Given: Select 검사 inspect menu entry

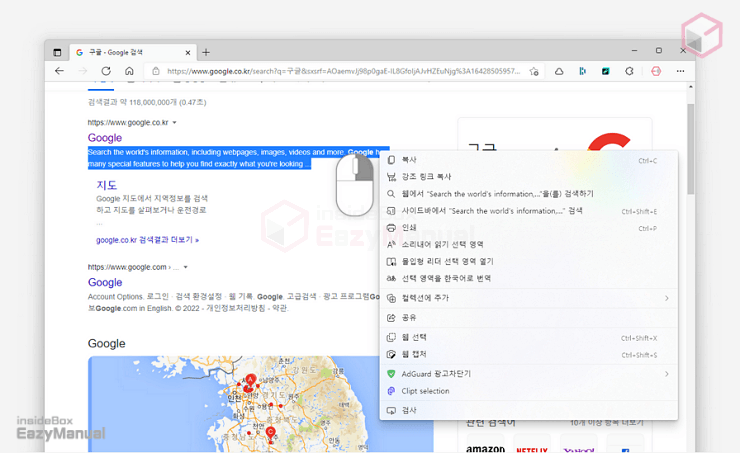Looking at the screenshot, I should coord(529,411).
